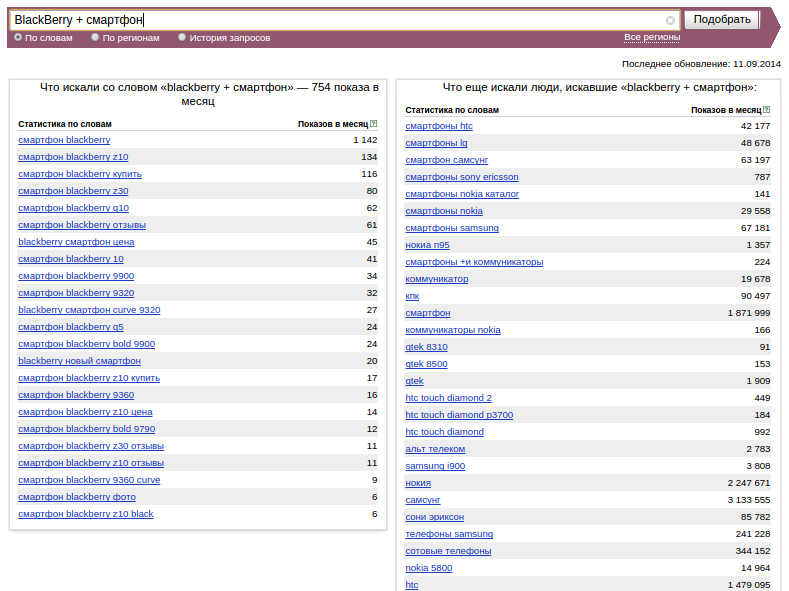Open the смартфон blackberry отзывы link
Screen dimensions: 789x591
click(x=82, y=225)
